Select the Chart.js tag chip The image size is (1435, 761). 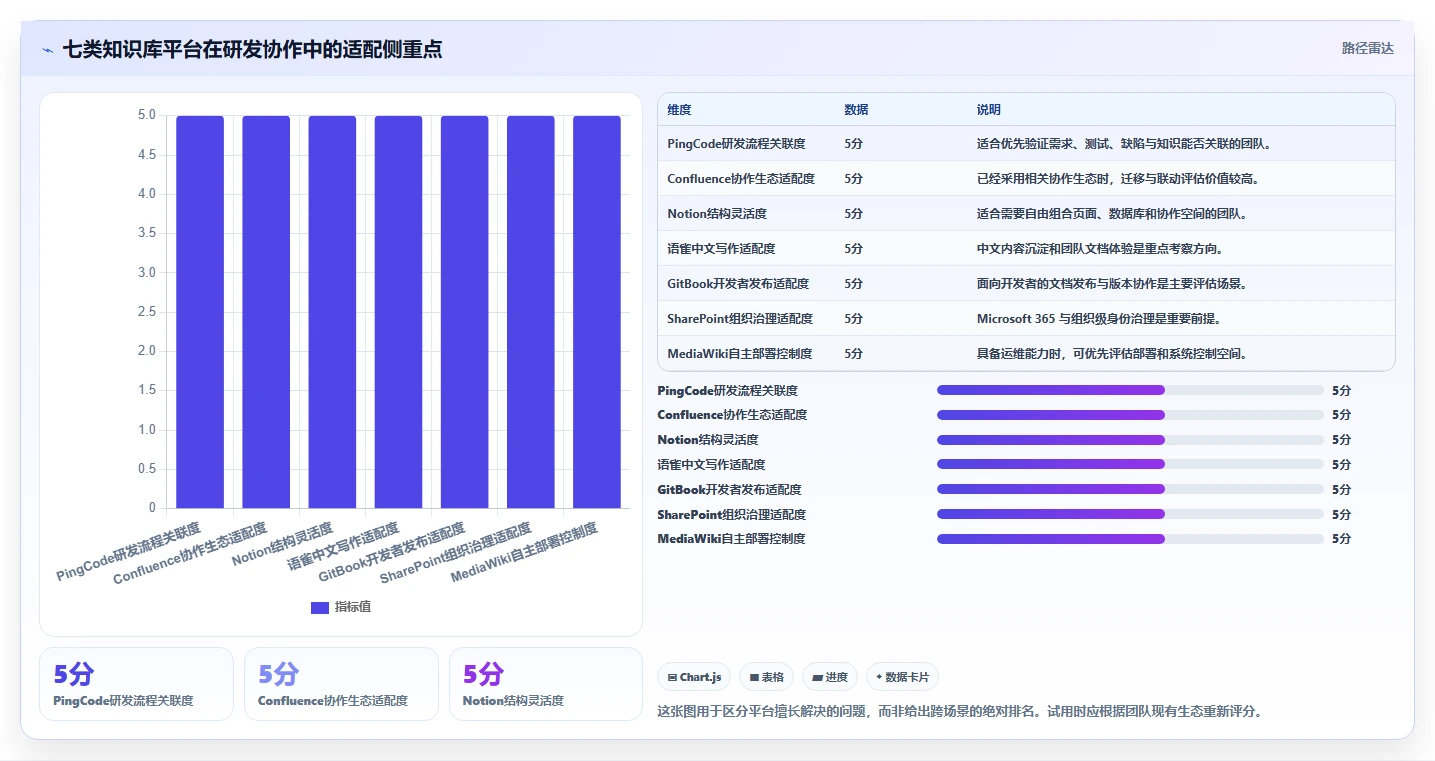pyautogui.click(x=694, y=677)
